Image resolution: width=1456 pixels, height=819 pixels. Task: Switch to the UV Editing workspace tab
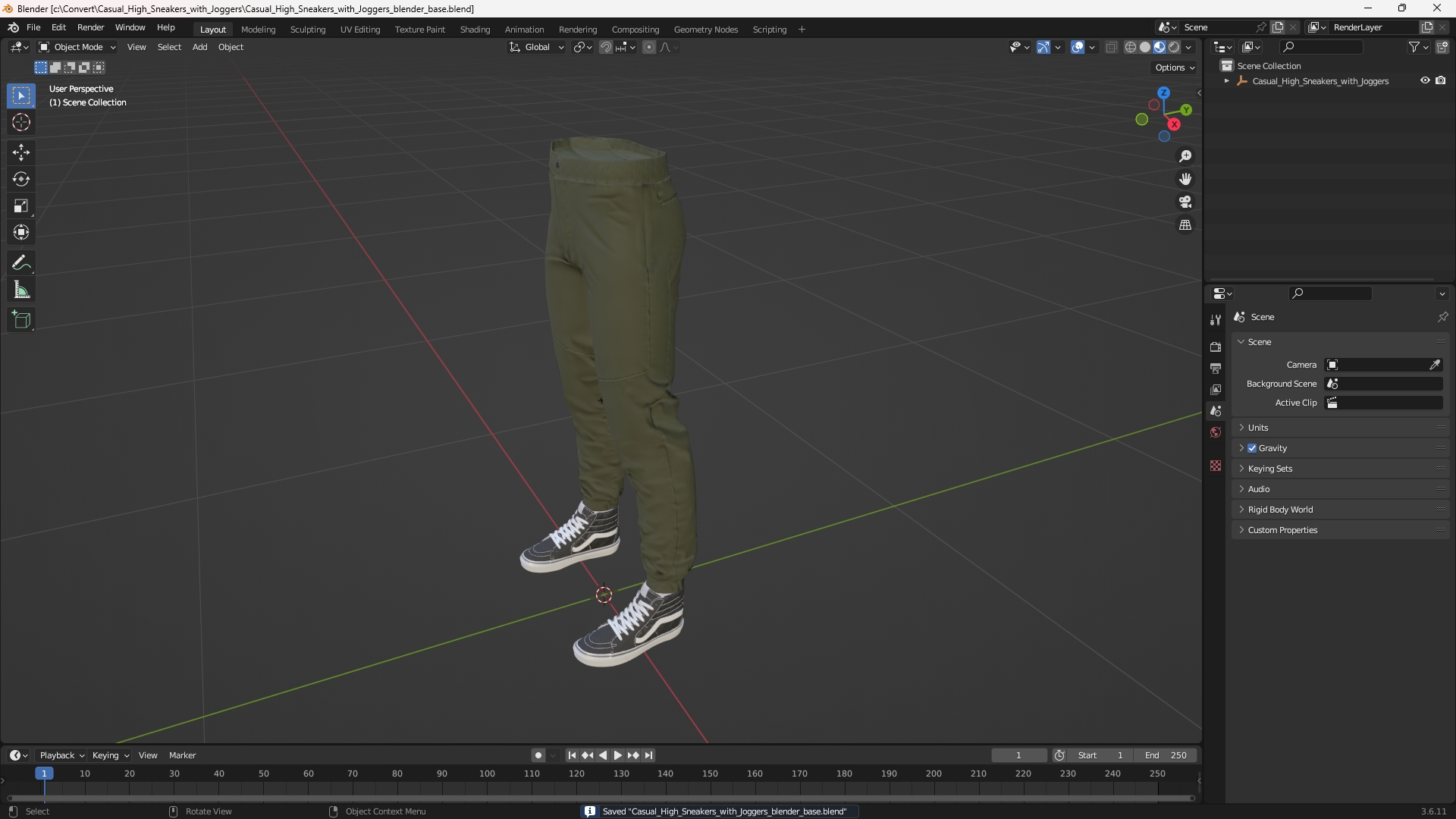[x=360, y=30]
